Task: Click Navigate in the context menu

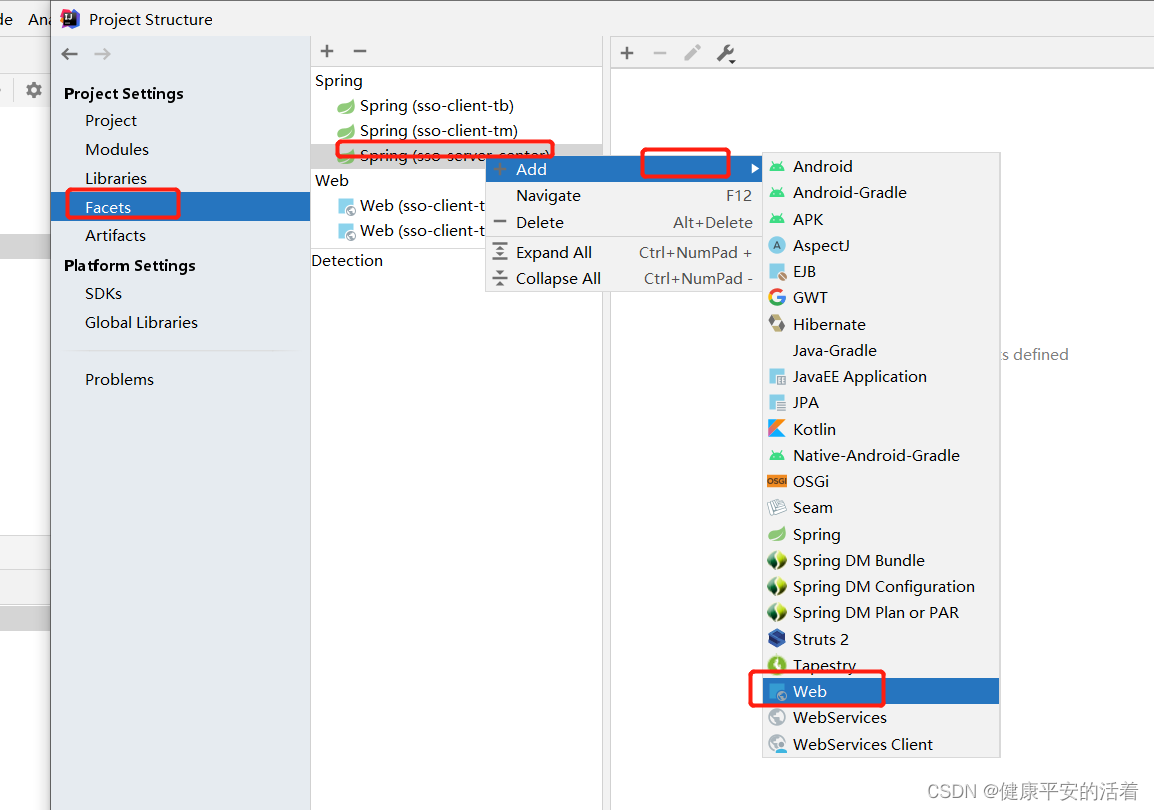Action: [x=548, y=196]
